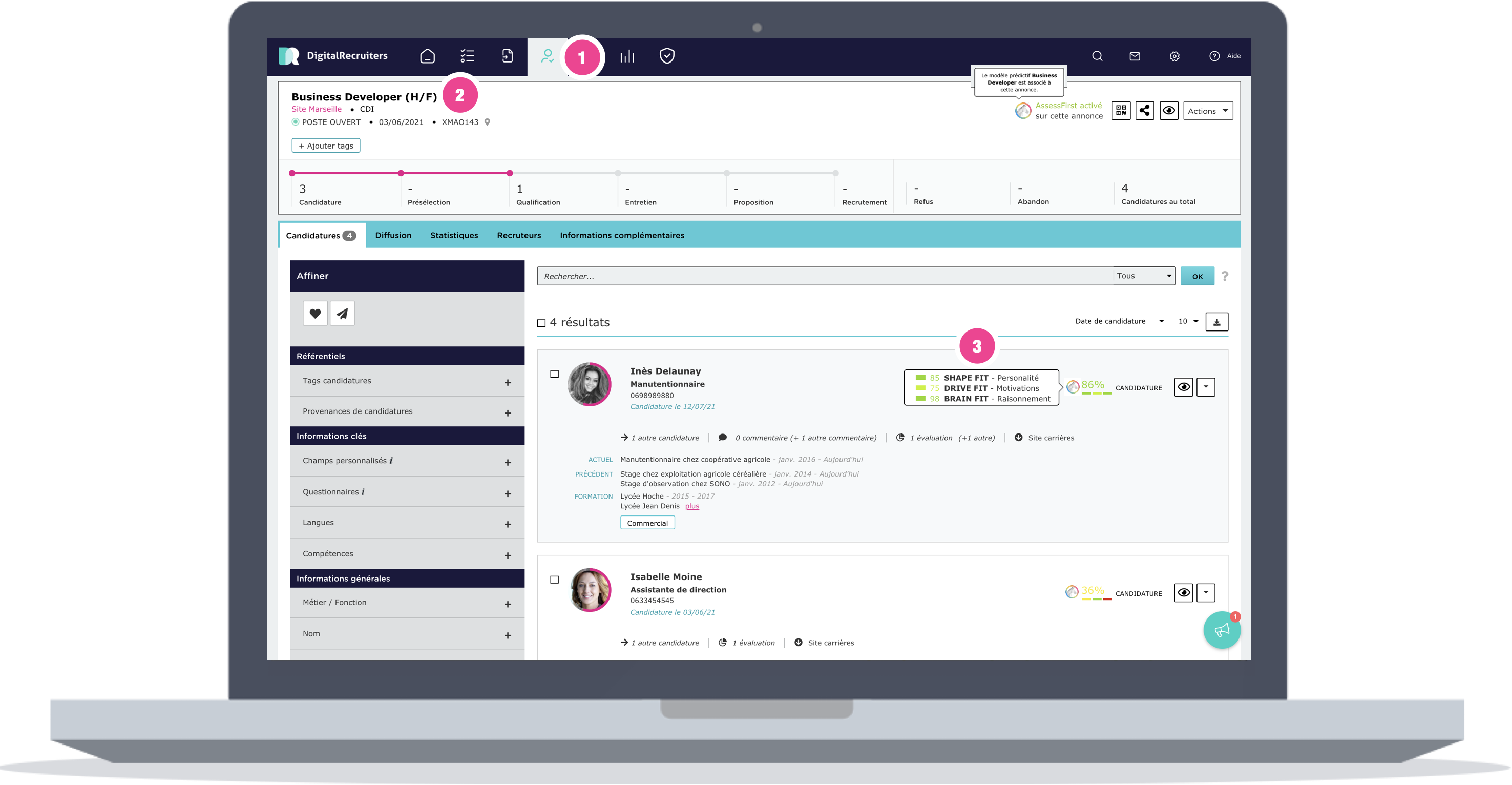Viewport: 1512px width, 785px height.
Task: Open the mail envelope icon
Action: 1135,56
